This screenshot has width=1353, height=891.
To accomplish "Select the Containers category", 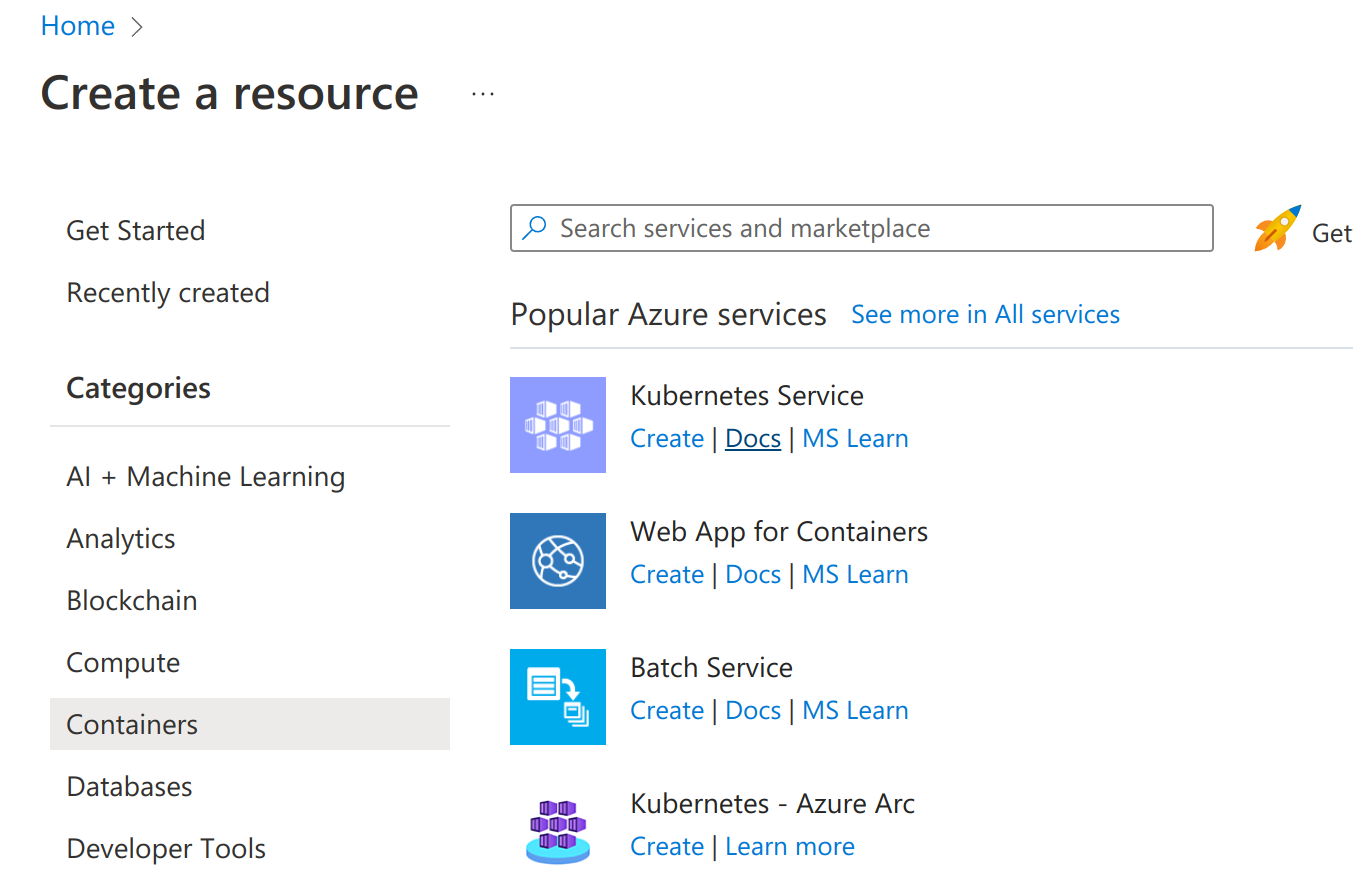I will coord(250,724).
